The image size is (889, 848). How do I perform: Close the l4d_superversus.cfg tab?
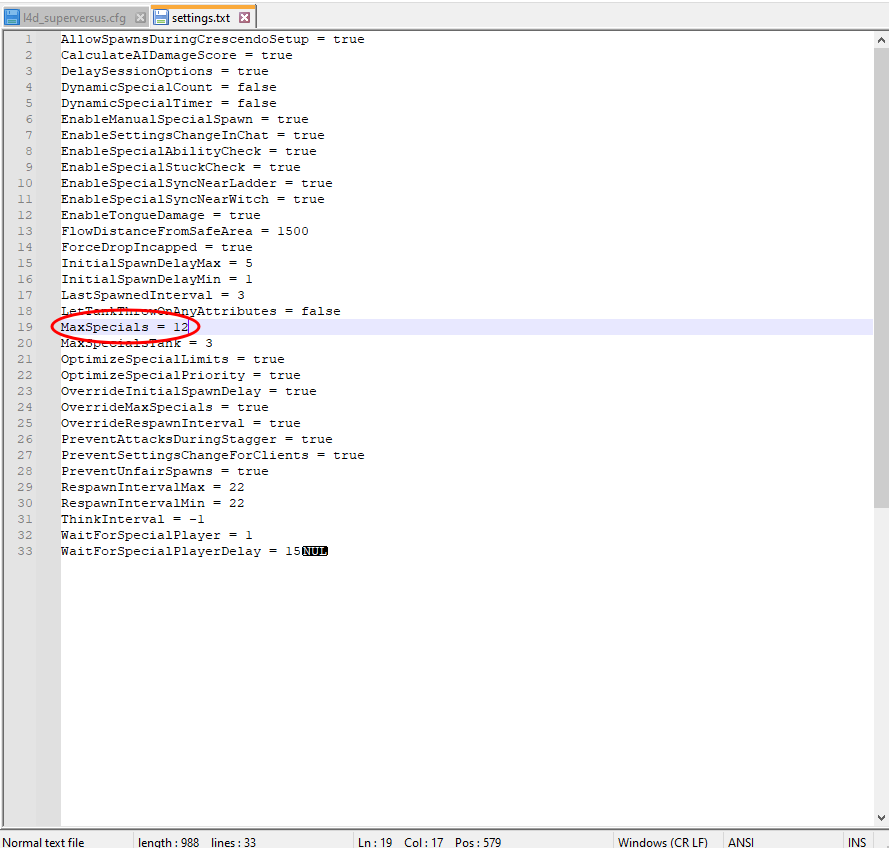140,18
